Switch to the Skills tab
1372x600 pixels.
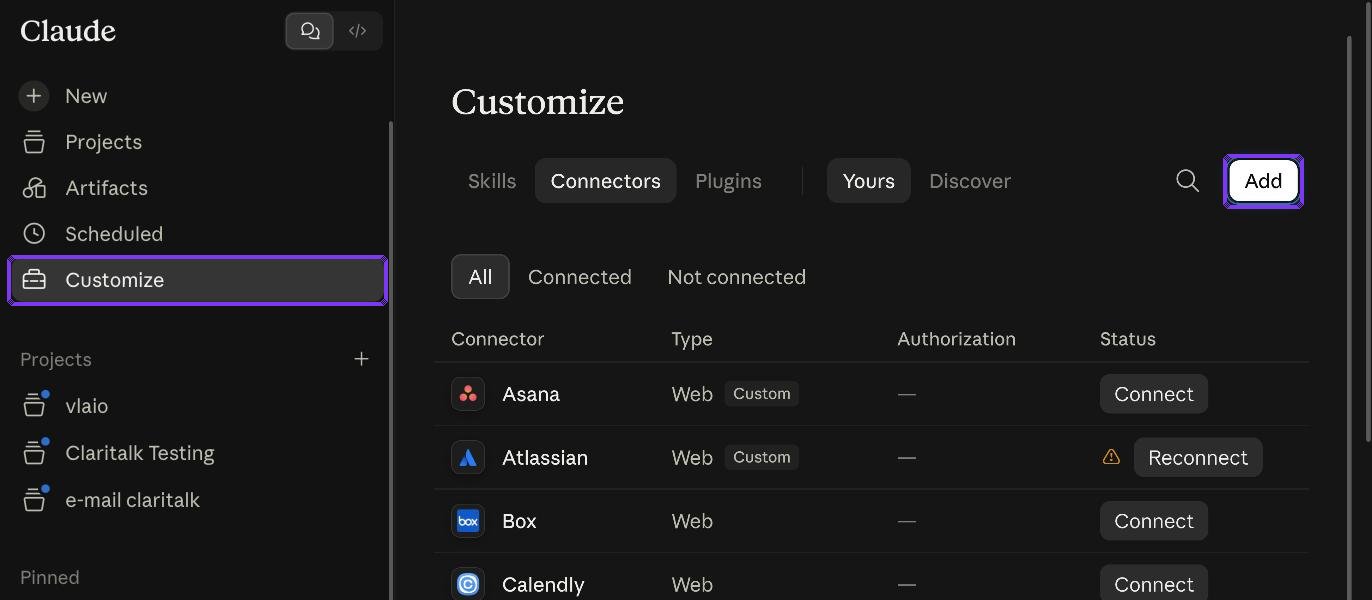click(492, 181)
